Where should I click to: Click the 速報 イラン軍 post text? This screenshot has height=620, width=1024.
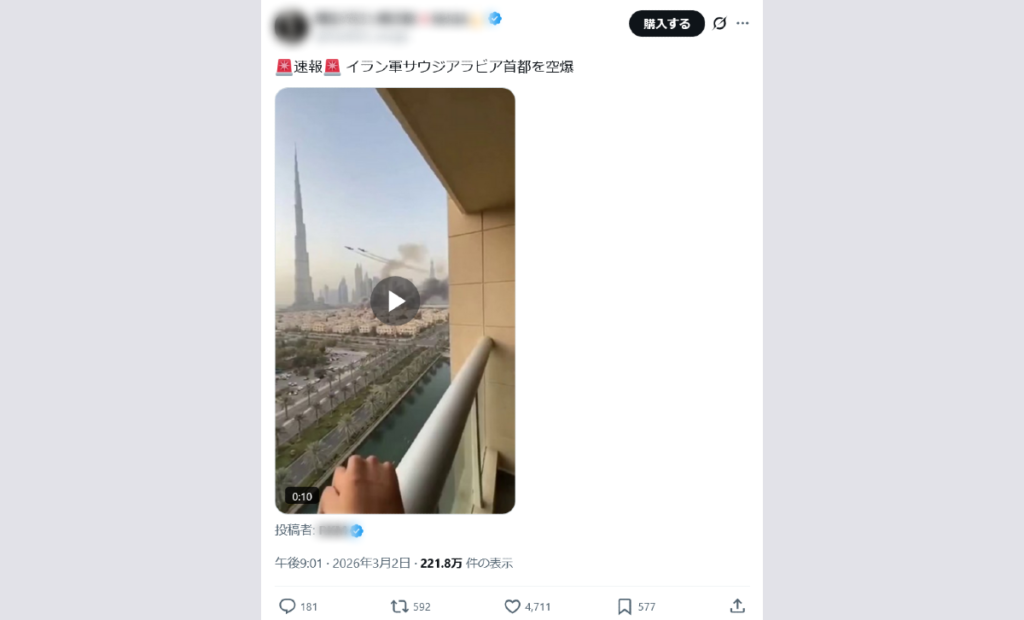424,67
